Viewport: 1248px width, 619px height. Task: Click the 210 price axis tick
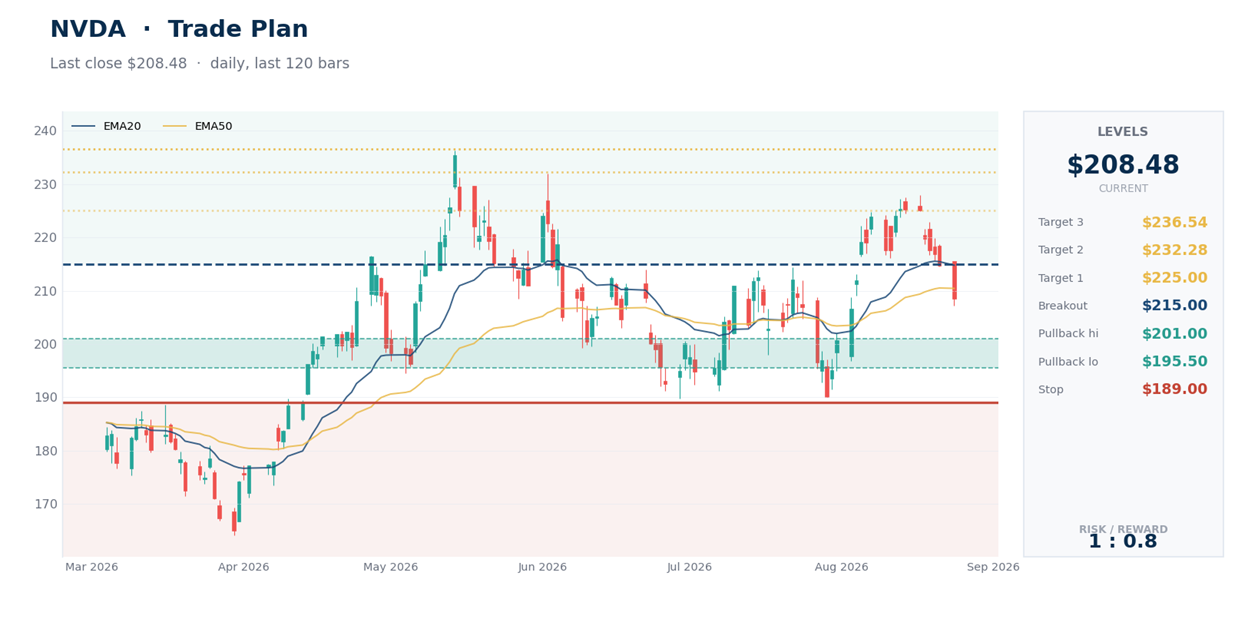[x=44, y=291]
